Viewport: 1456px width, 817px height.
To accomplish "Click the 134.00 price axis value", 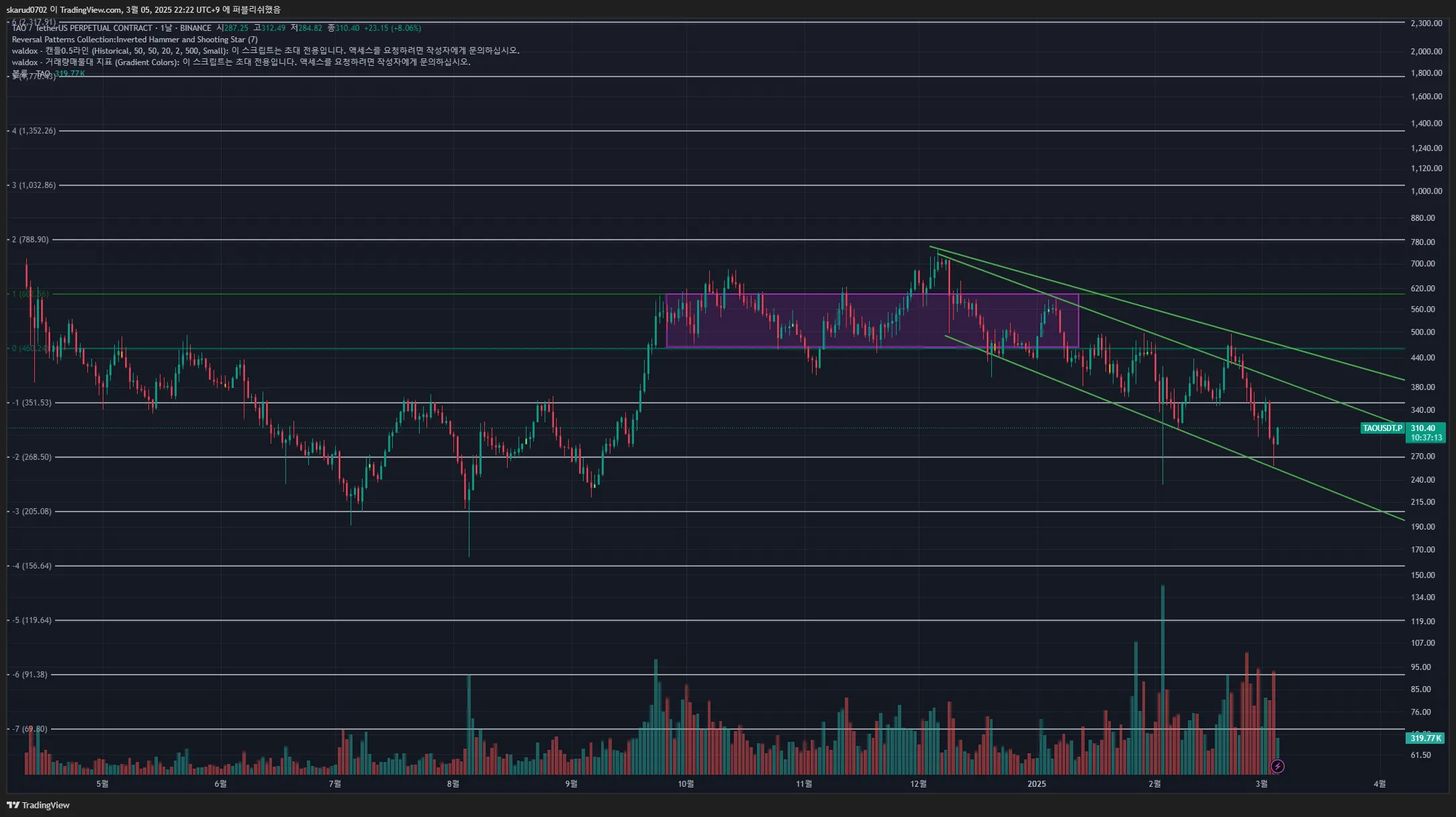I will tap(1423, 597).
